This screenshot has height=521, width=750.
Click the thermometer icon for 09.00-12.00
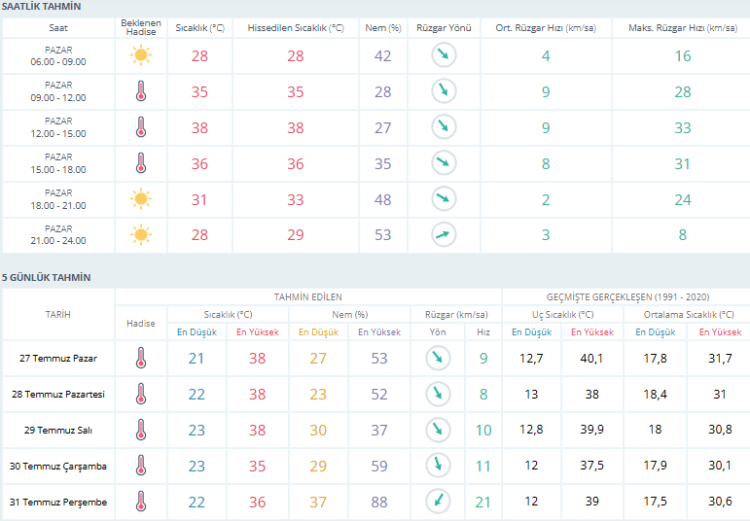(141, 92)
